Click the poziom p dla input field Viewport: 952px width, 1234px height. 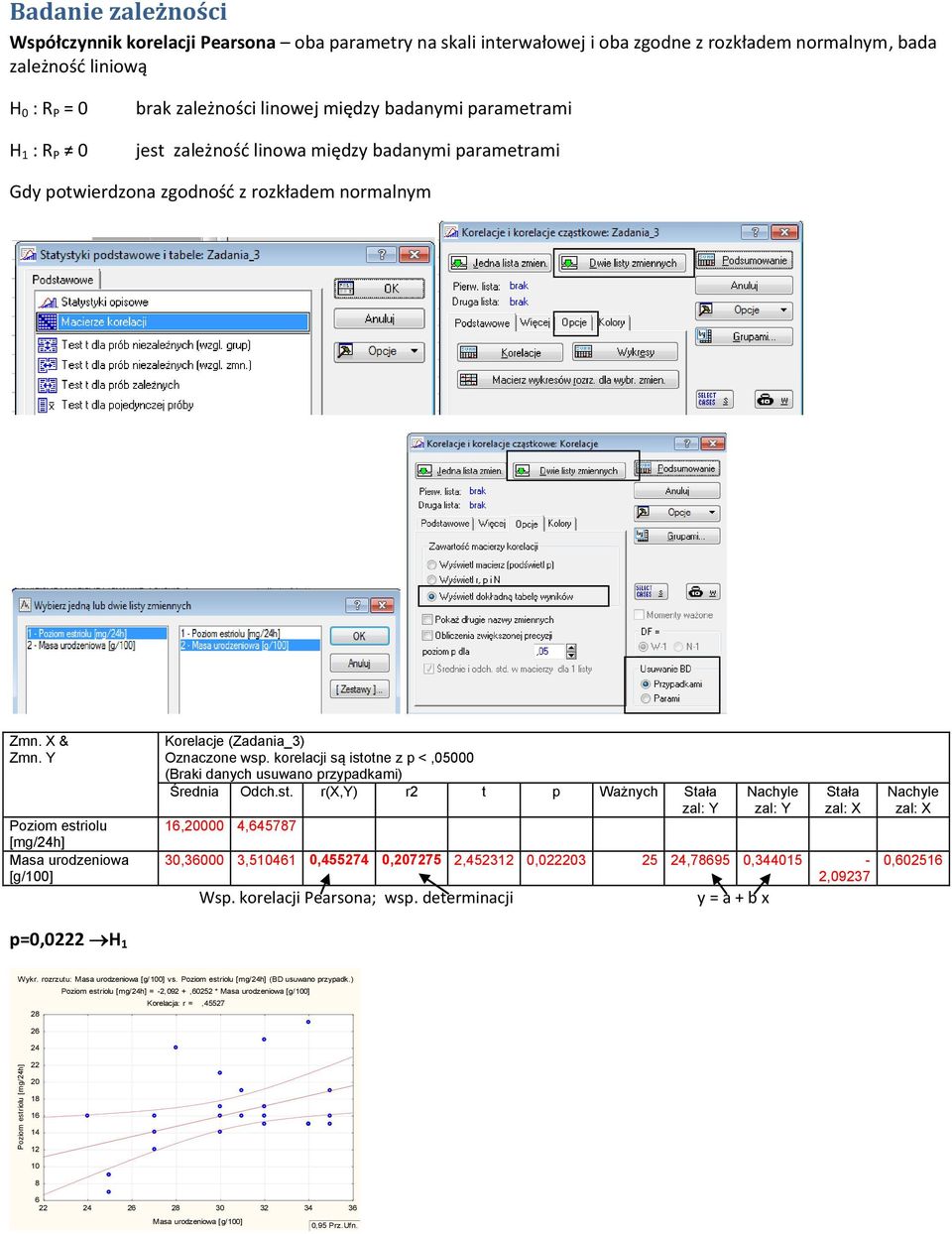549,652
